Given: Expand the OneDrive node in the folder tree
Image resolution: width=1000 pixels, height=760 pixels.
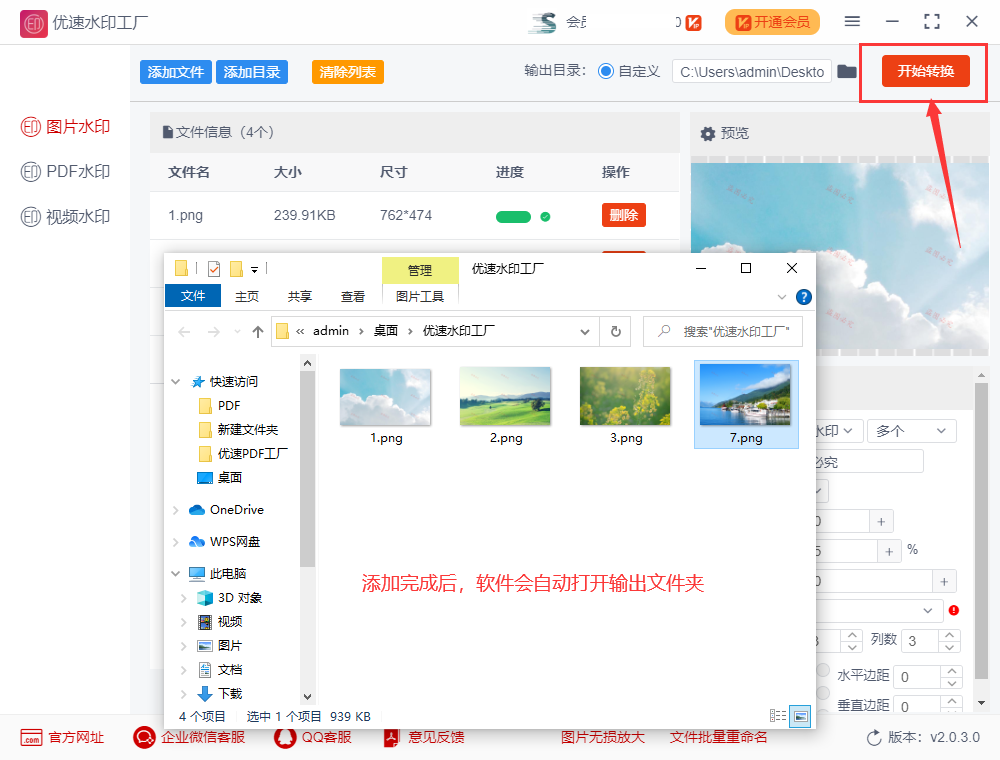Looking at the screenshot, I should coord(176,509).
